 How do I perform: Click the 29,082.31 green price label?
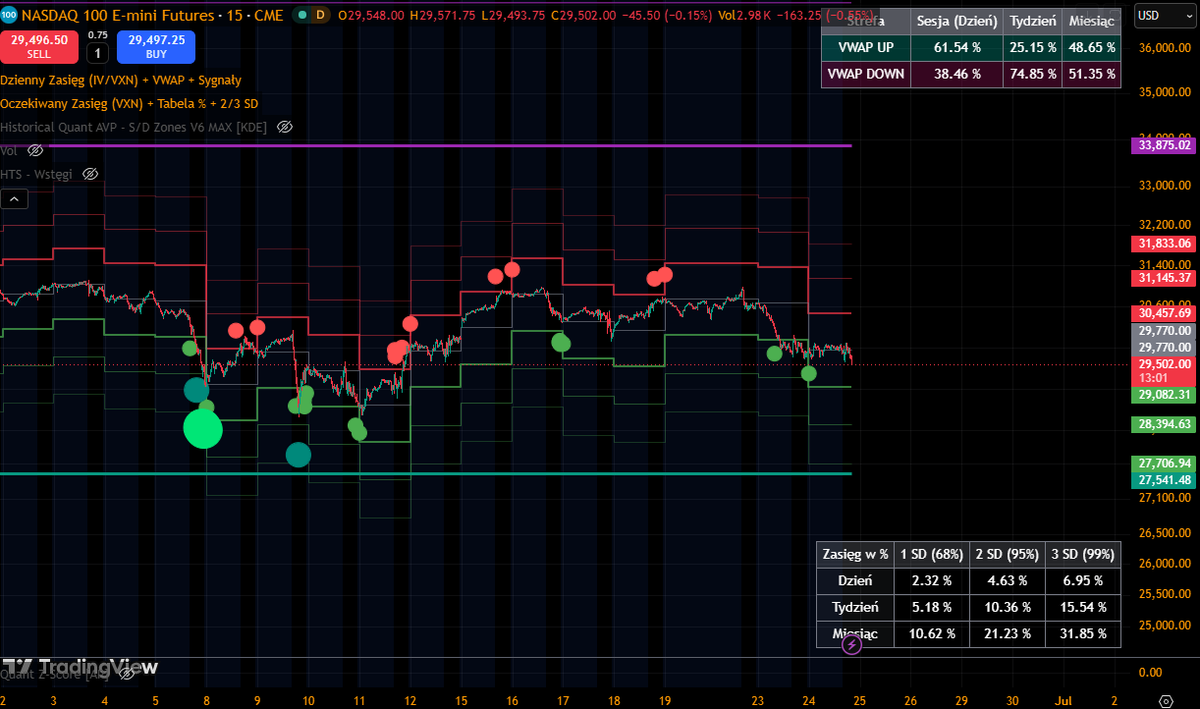[x=1165, y=395]
